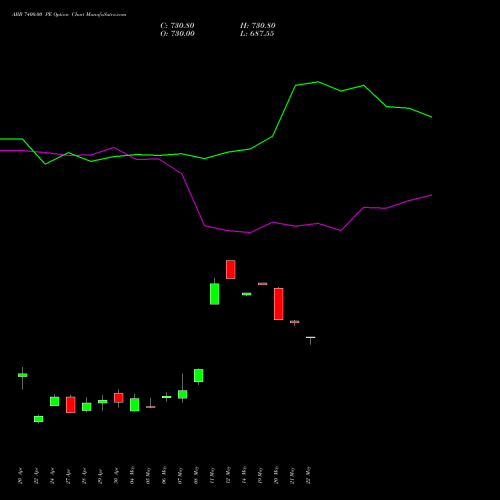500x500 pixels.
Task: Click the green candle above 07 May
Action: (183, 394)
